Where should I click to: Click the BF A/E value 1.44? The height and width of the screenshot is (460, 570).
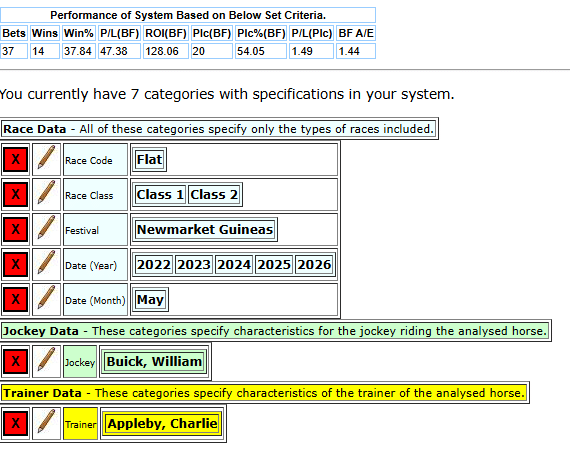coord(356,51)
